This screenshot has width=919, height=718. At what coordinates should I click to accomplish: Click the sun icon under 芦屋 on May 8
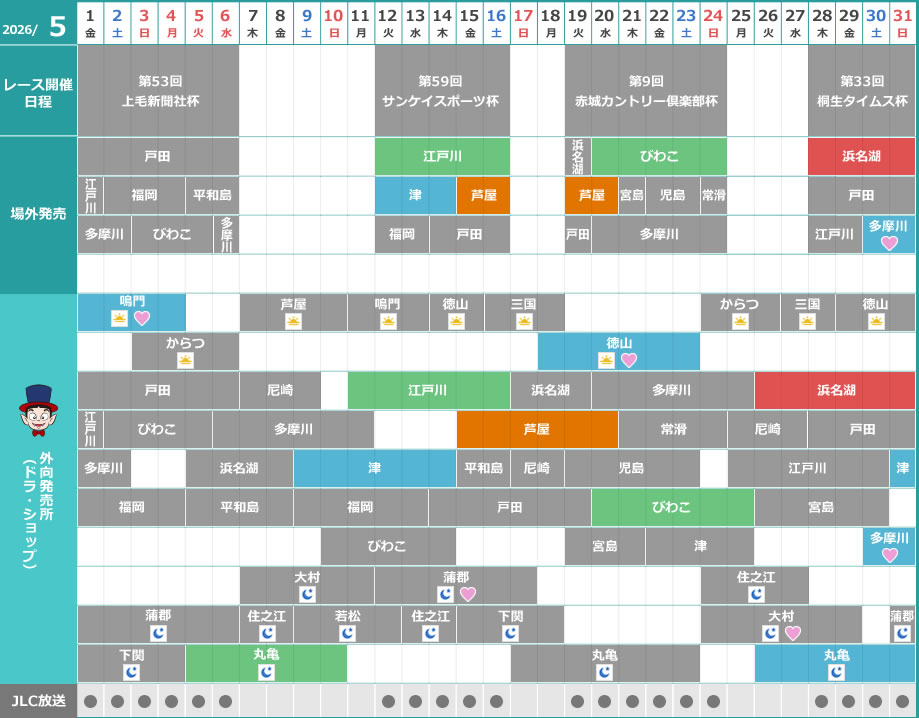click(293, 321)
